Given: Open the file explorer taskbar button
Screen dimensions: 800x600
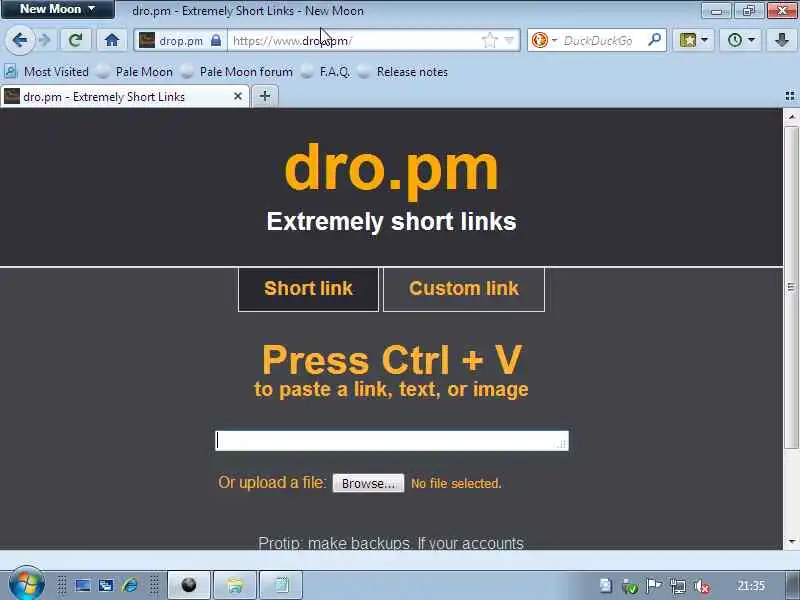Looking at the screenshot, I should [235, 585].
